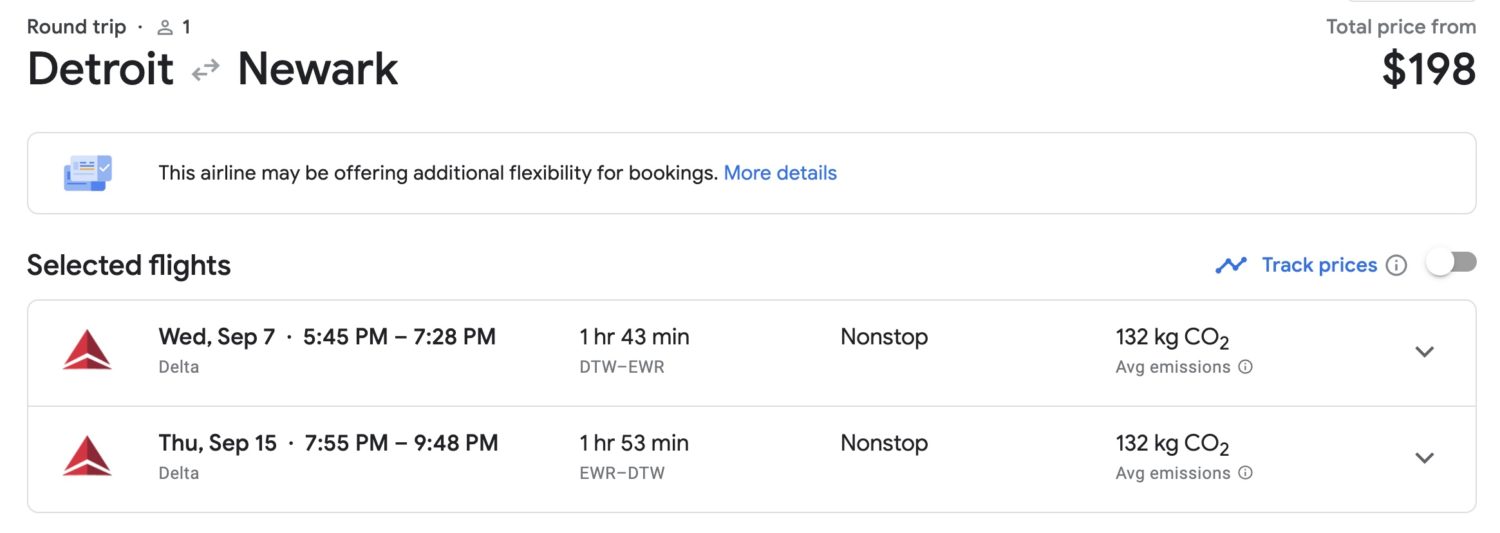Expand the Wed, Sep 7 flight details
This screenshot has height=533, width=1500.
click(x=1425, y=352)
